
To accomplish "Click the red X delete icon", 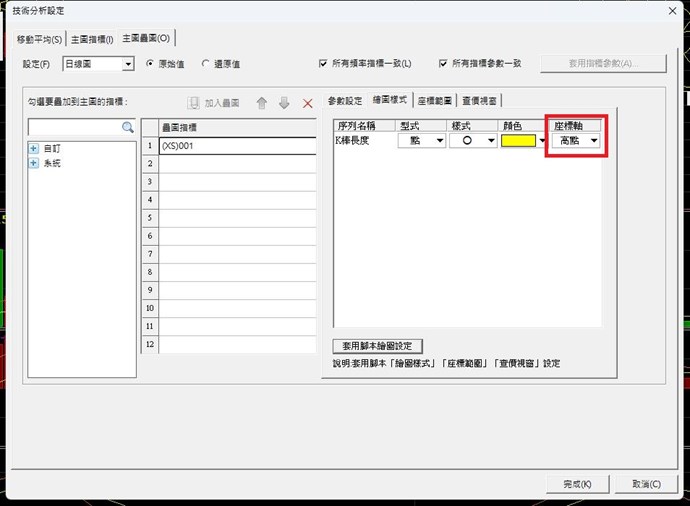I will pyautogui.click(x=308, y=103).
